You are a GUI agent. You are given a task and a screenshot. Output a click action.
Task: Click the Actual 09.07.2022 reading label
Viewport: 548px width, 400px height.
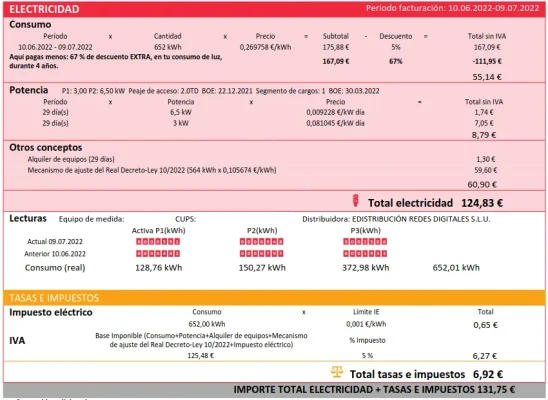tap(55, 242)
